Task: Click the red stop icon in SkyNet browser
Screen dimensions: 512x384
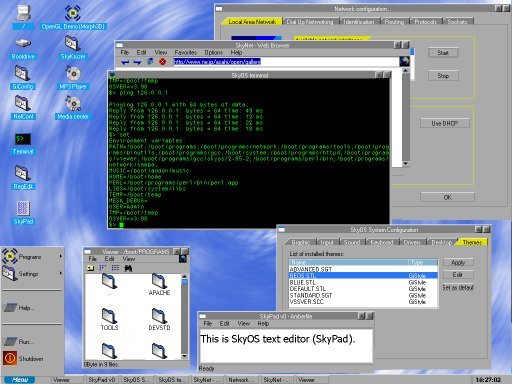Action: click(162, 61)
